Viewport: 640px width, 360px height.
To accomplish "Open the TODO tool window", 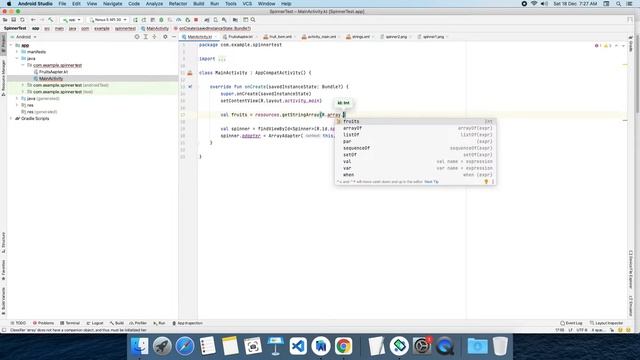I will [x=18, y=323].
